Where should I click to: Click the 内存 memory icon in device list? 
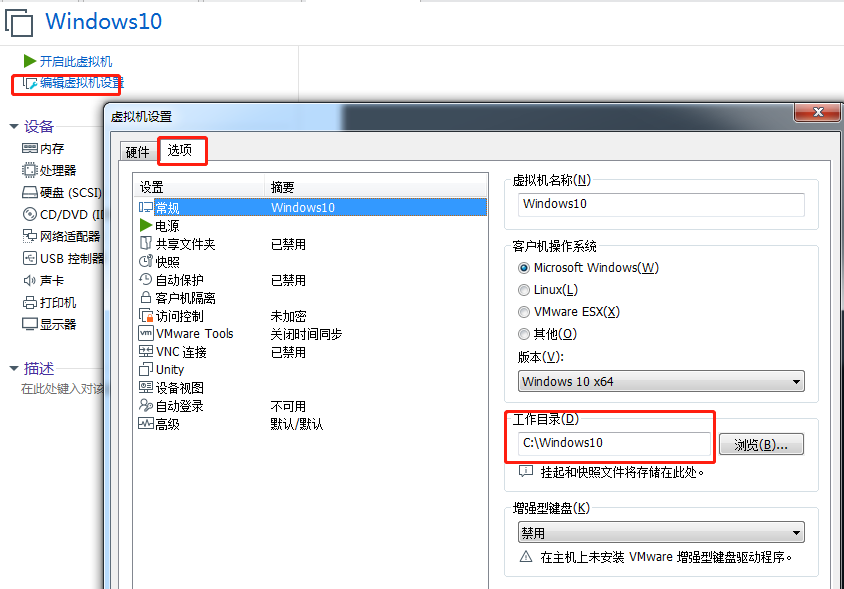[30, 148]
